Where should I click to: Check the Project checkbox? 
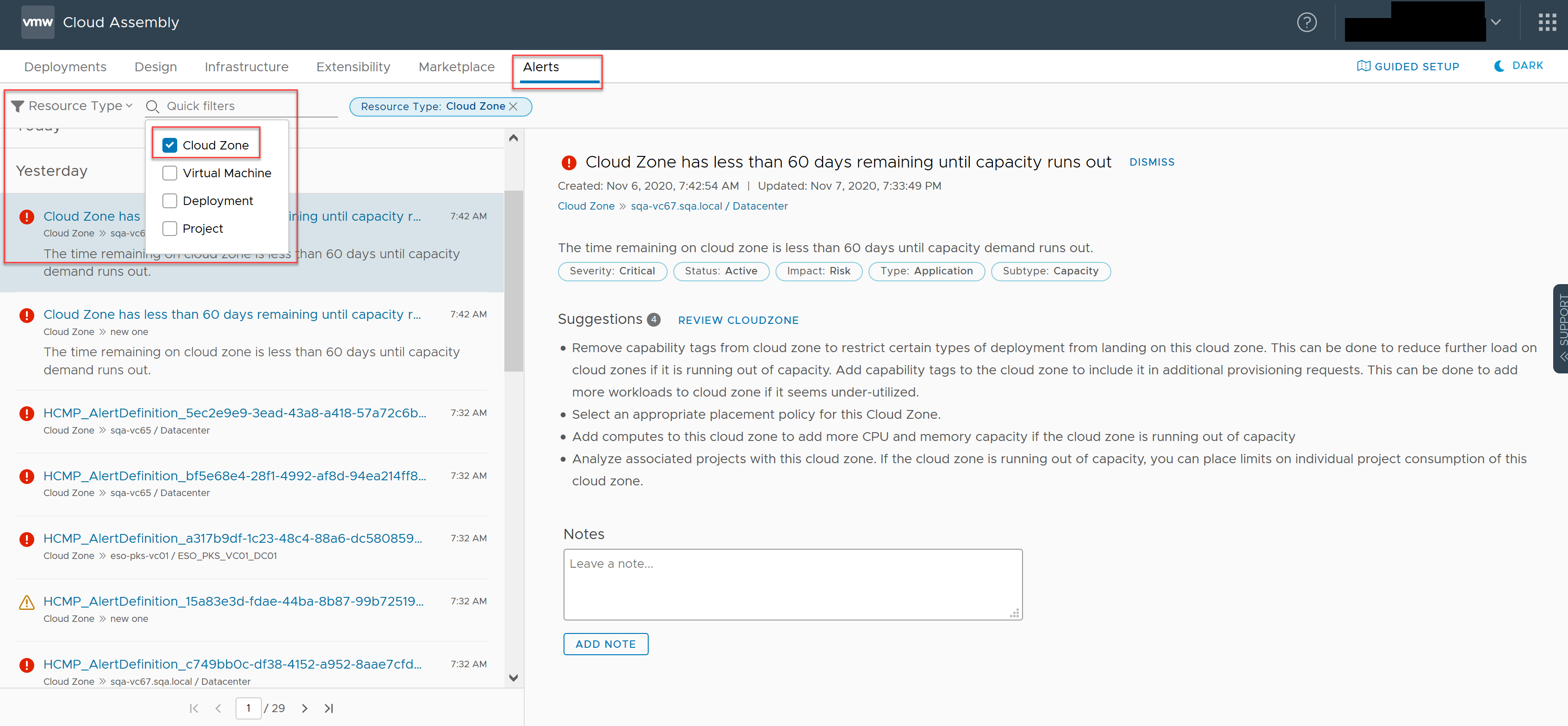pos(170,229)
